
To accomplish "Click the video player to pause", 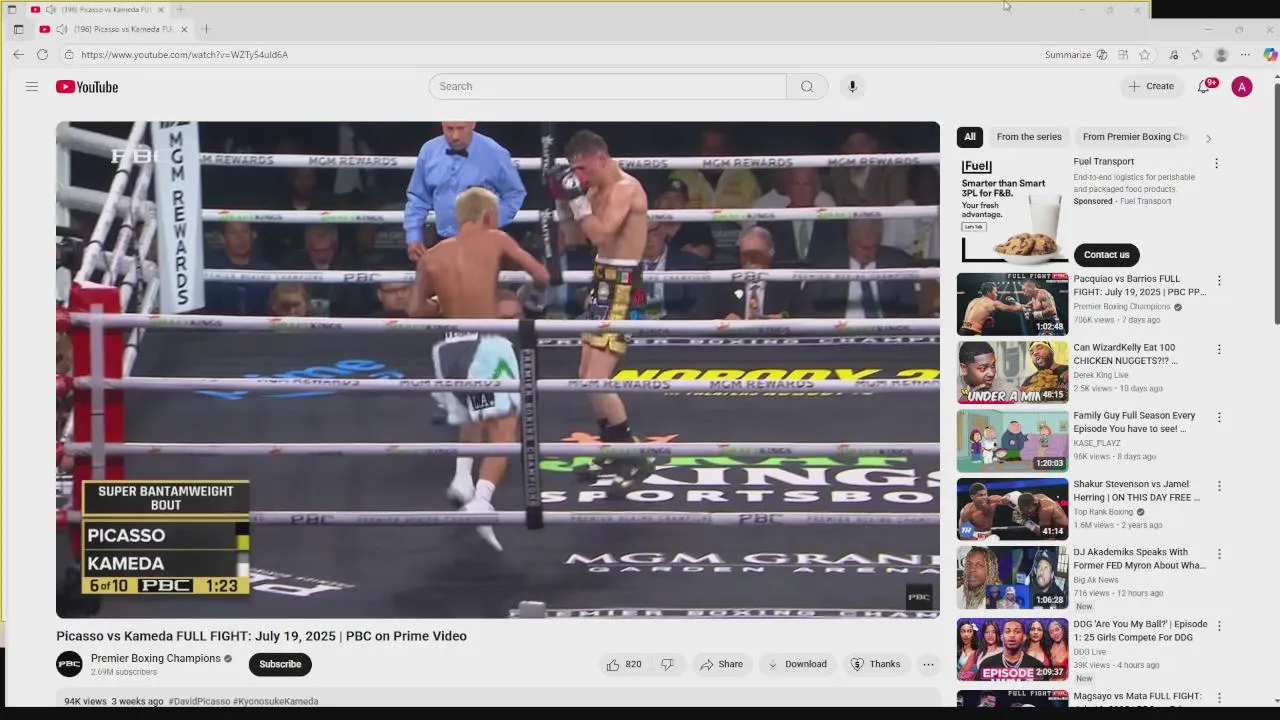I will pyautogui.click(x=498, y=370).
